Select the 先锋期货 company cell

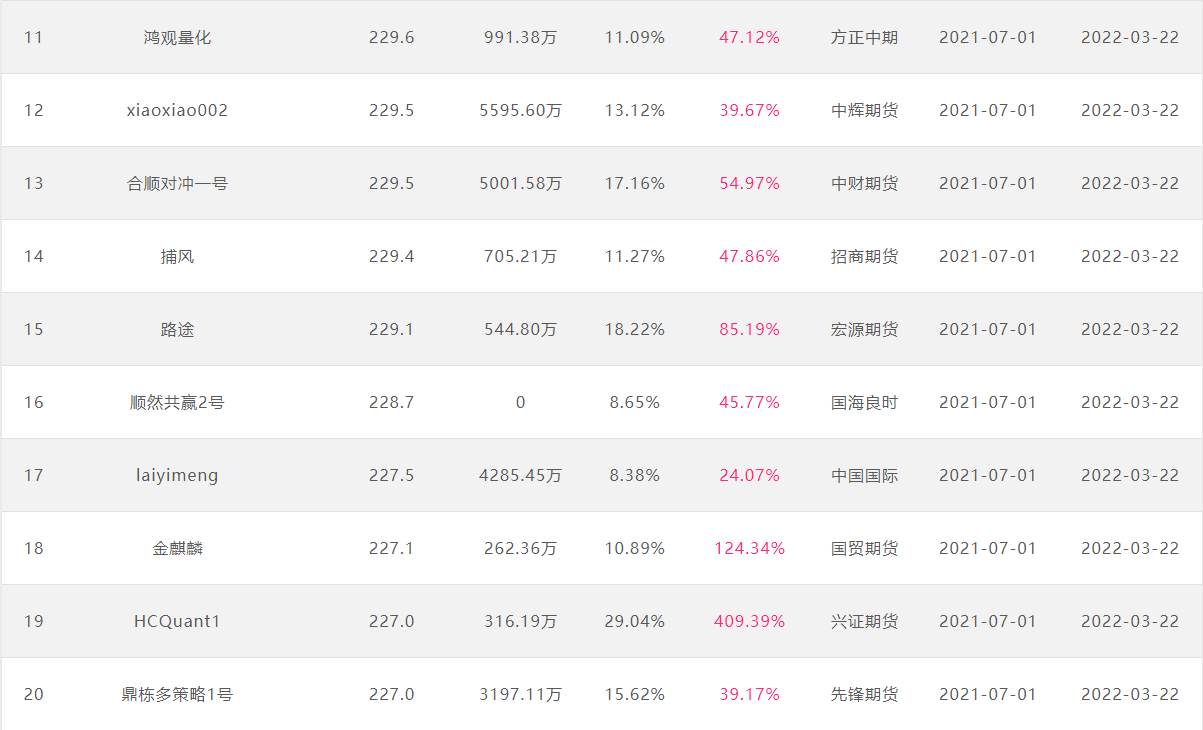pos(864,695)
